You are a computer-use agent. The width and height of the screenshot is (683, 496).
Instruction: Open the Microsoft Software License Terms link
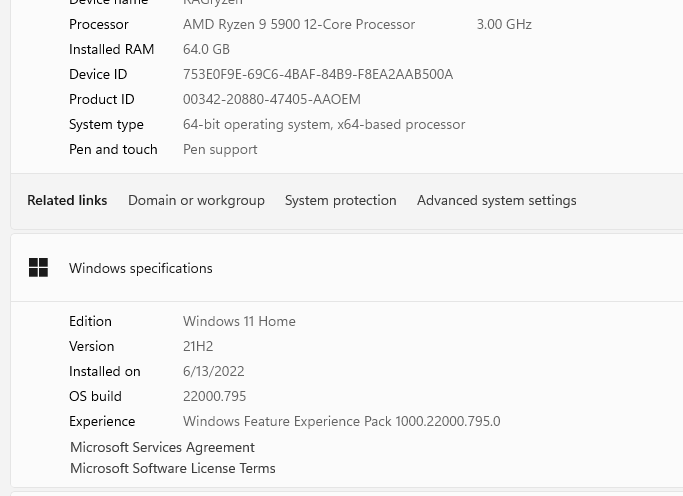click(172, 468)
